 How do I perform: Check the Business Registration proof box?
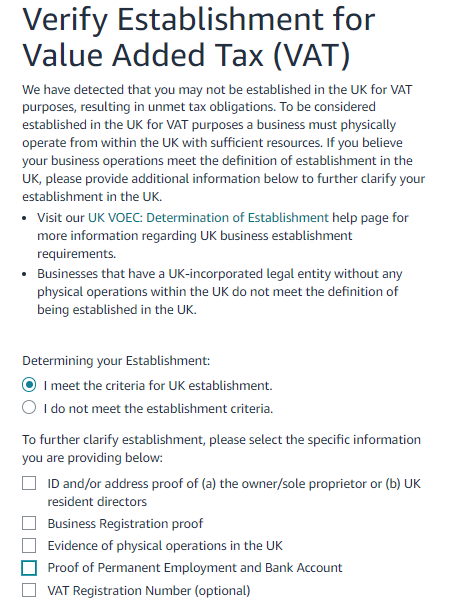(x=29, y=523)
